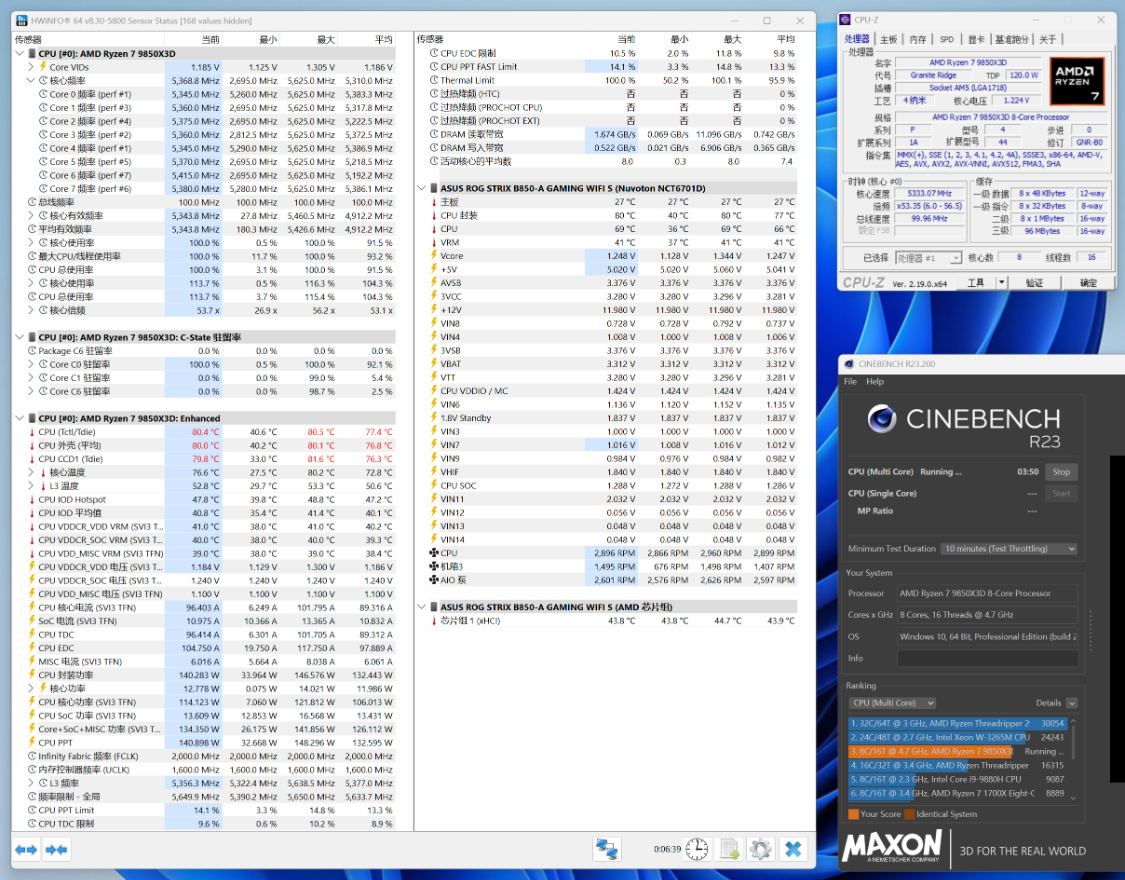
Task: Click the CPU-Z title bar app icon
Action: click(x=846, y=20)
